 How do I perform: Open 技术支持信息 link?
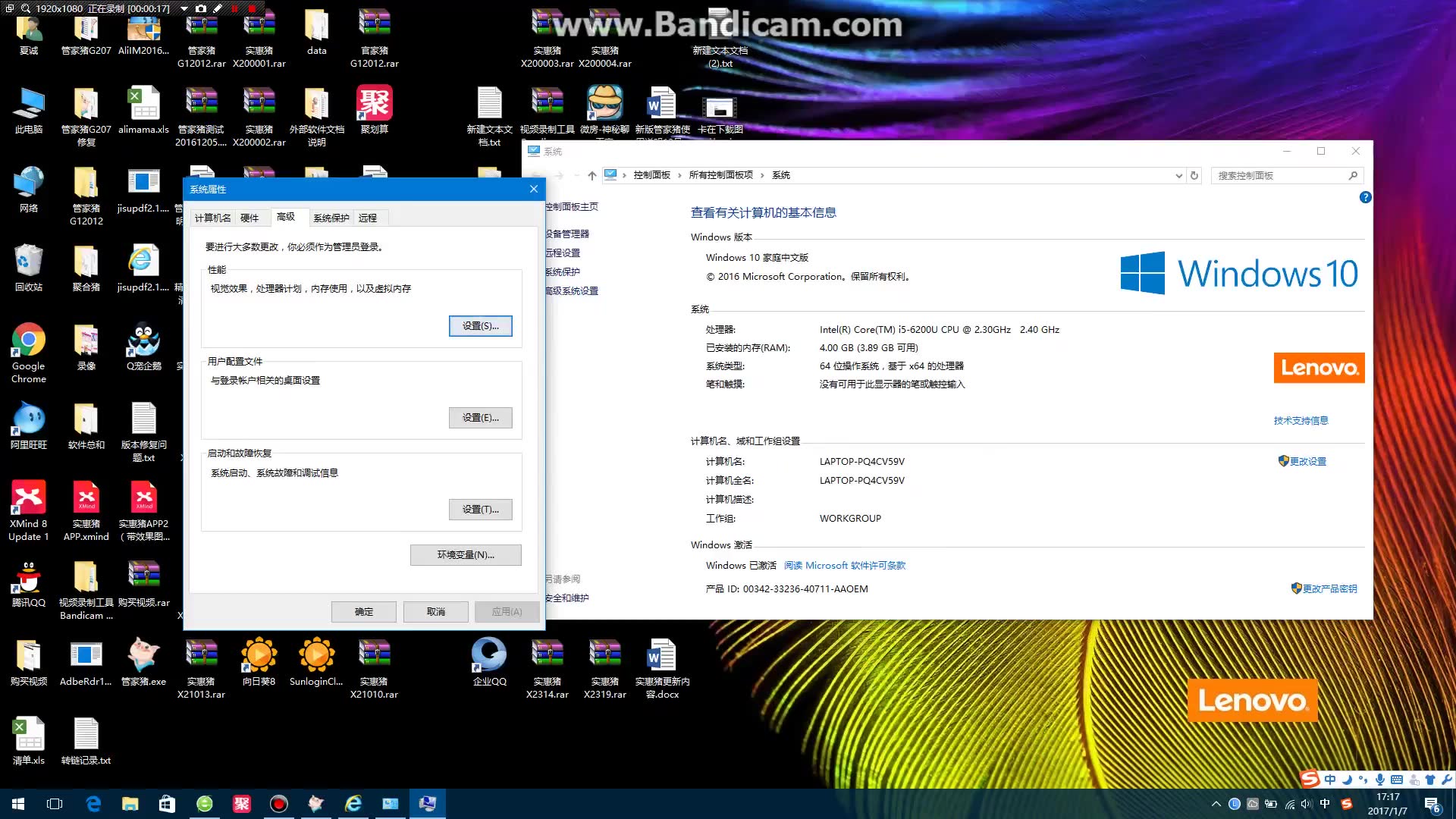[1301, 421]
